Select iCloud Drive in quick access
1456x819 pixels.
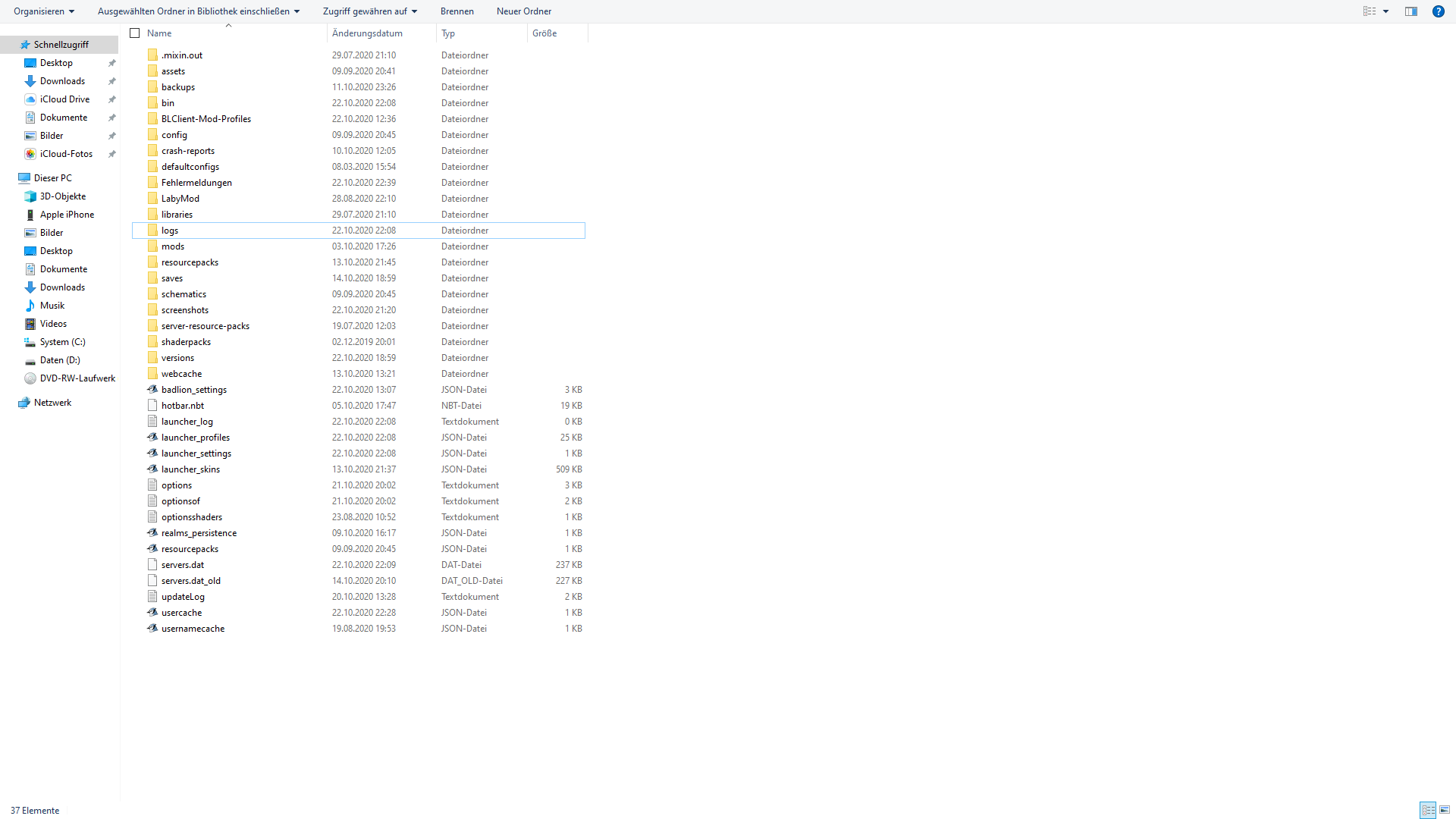point(64,99)
